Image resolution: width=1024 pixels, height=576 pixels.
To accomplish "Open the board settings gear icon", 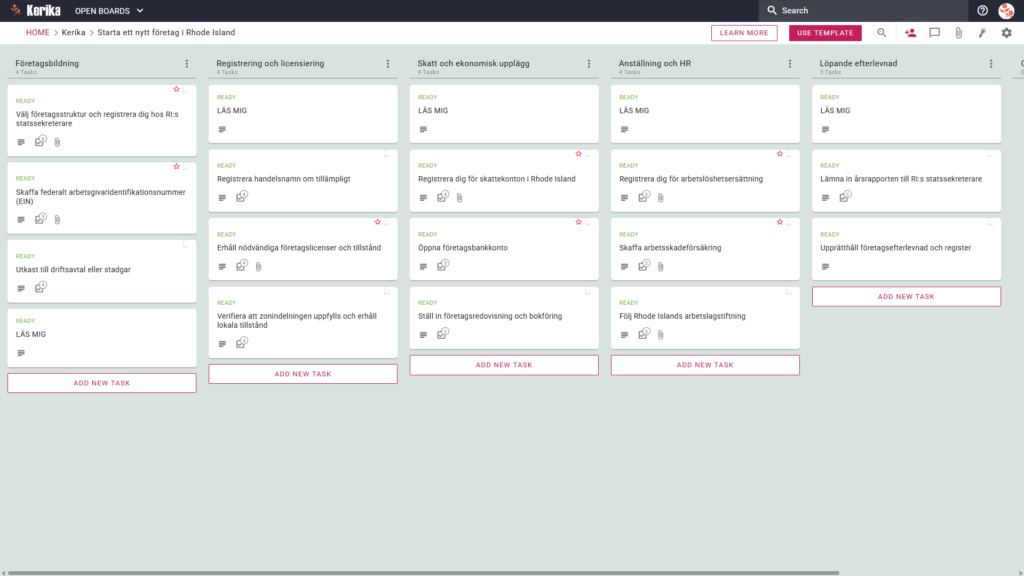I will click(x=1006, y=33).
